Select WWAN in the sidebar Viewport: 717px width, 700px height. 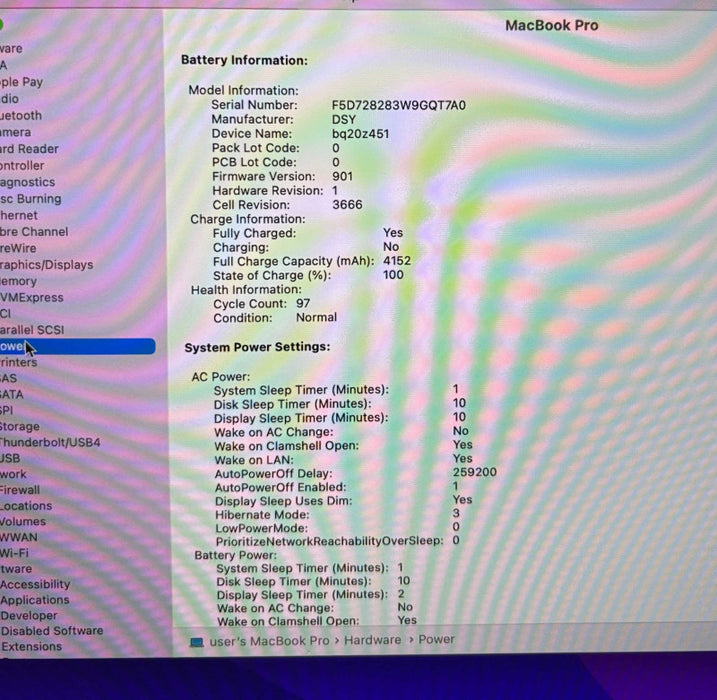click(x=19, y=537)
